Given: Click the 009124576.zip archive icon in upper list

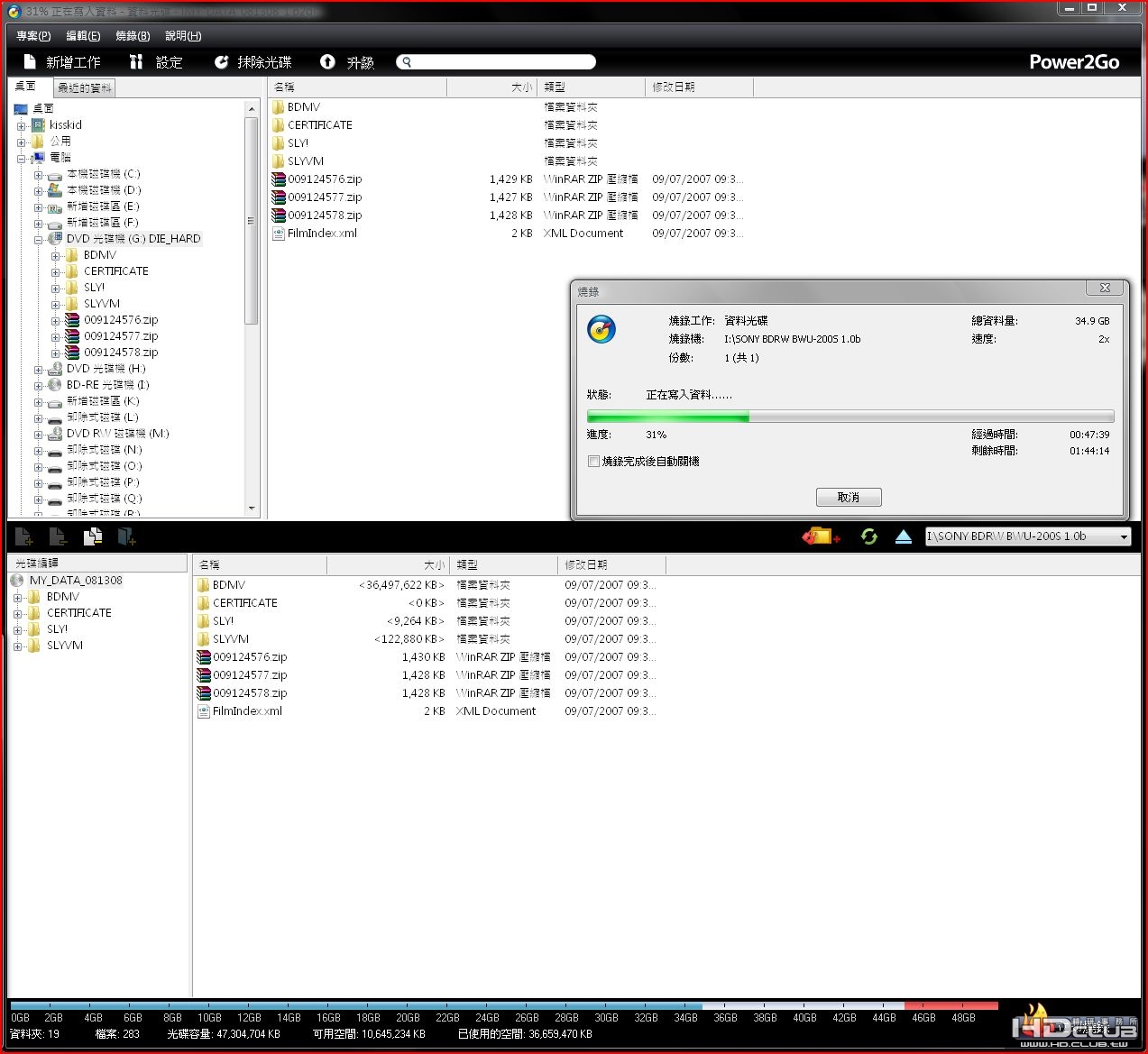Looking at the screenshot, I should click(x=279, y=179).
